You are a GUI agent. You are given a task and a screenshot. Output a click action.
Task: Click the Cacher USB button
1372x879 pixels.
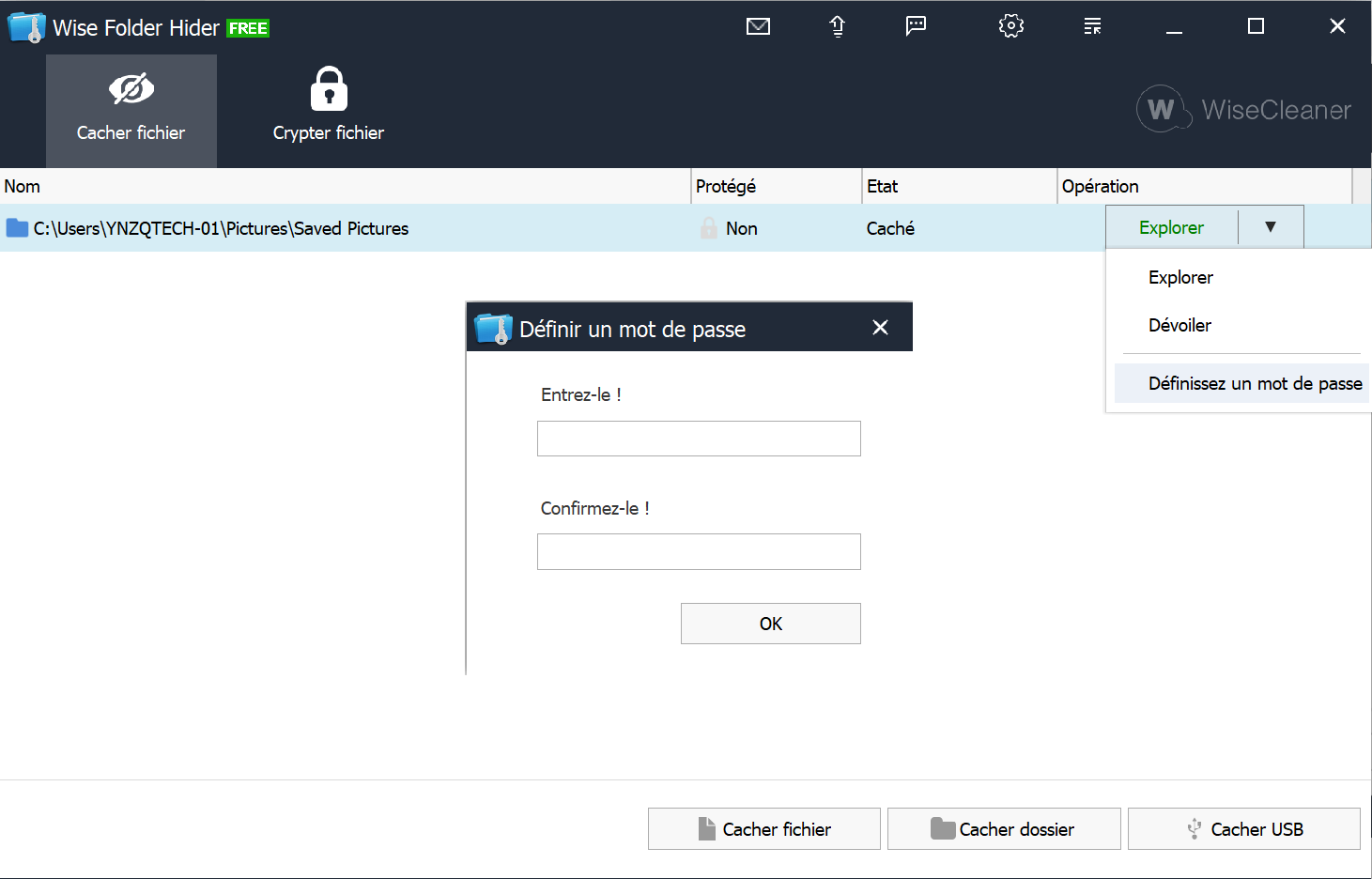pyautogui.click(x=1244, y=829)
